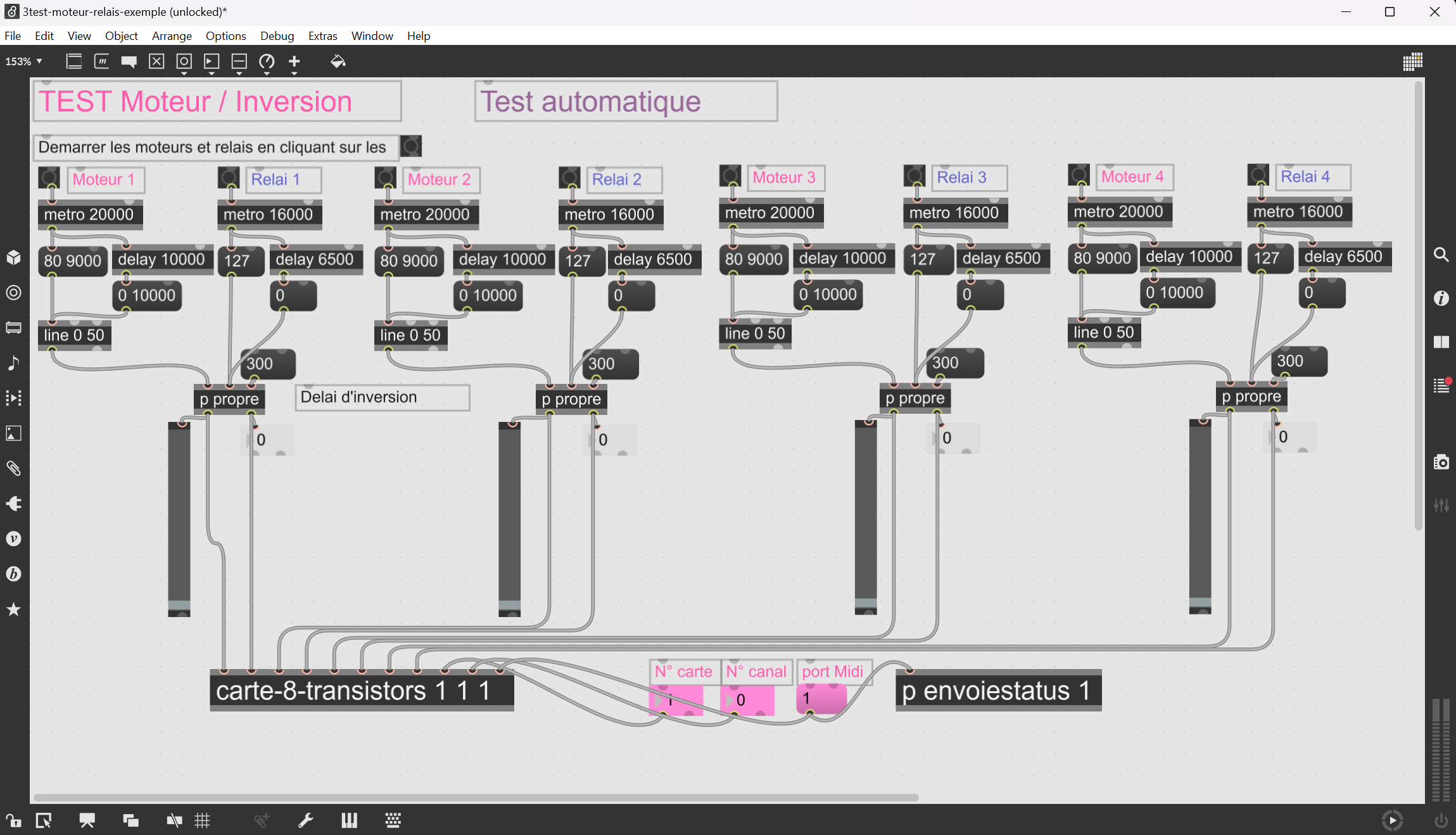The image size is (1456, 835).
Task: Select the p envoiestatus 1 object
Action: point(998,691)
